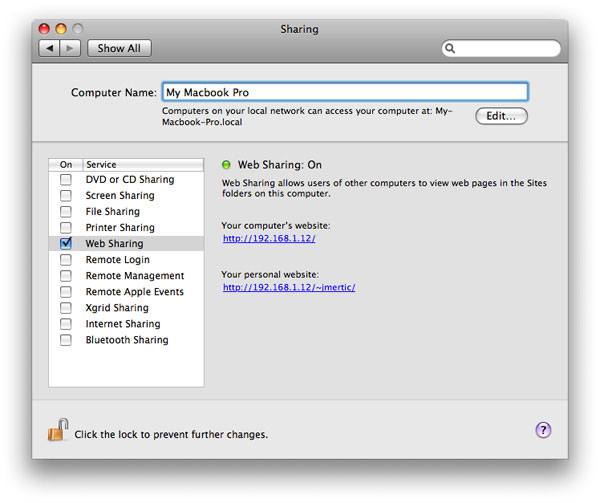600x503 pixels.
Task: Enable Printer Sharing checkbox
Action: click(x=66, y=228)
